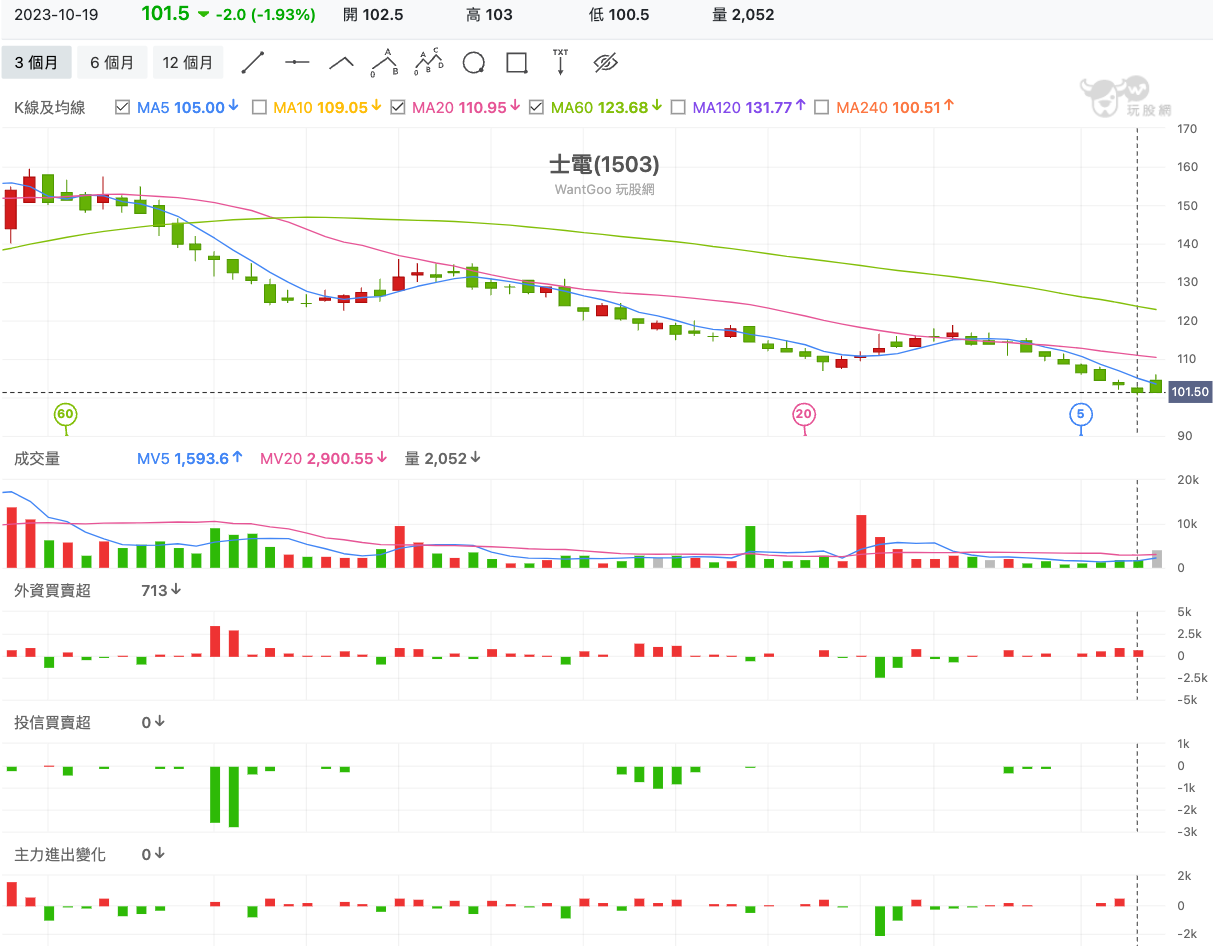This screenshot has height=946, width=1213.
Task: Switch to the 12 個月 time range
Action: coord(188,63)
